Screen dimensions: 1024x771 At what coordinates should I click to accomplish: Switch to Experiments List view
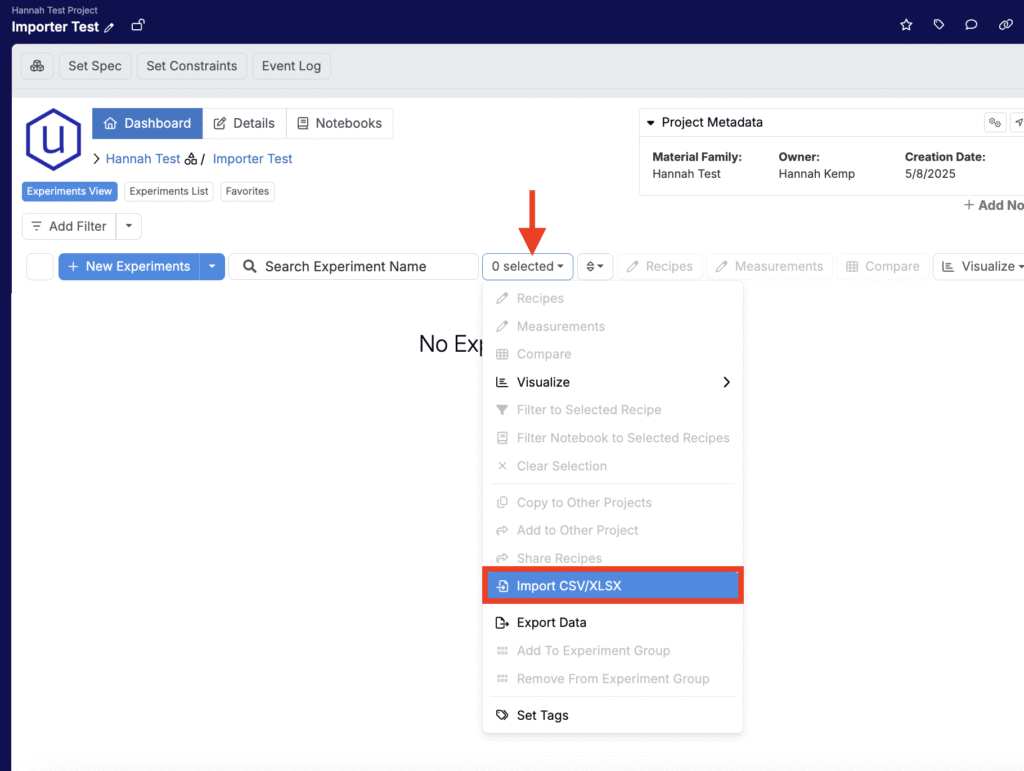pyautogui.click(x=168, y=191)
